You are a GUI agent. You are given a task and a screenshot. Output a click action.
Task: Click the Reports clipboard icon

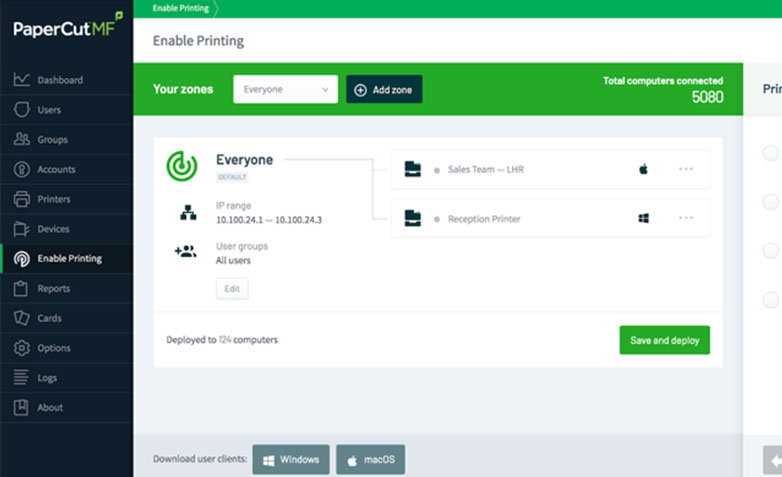pyautogui.click(x=20, y=288)
